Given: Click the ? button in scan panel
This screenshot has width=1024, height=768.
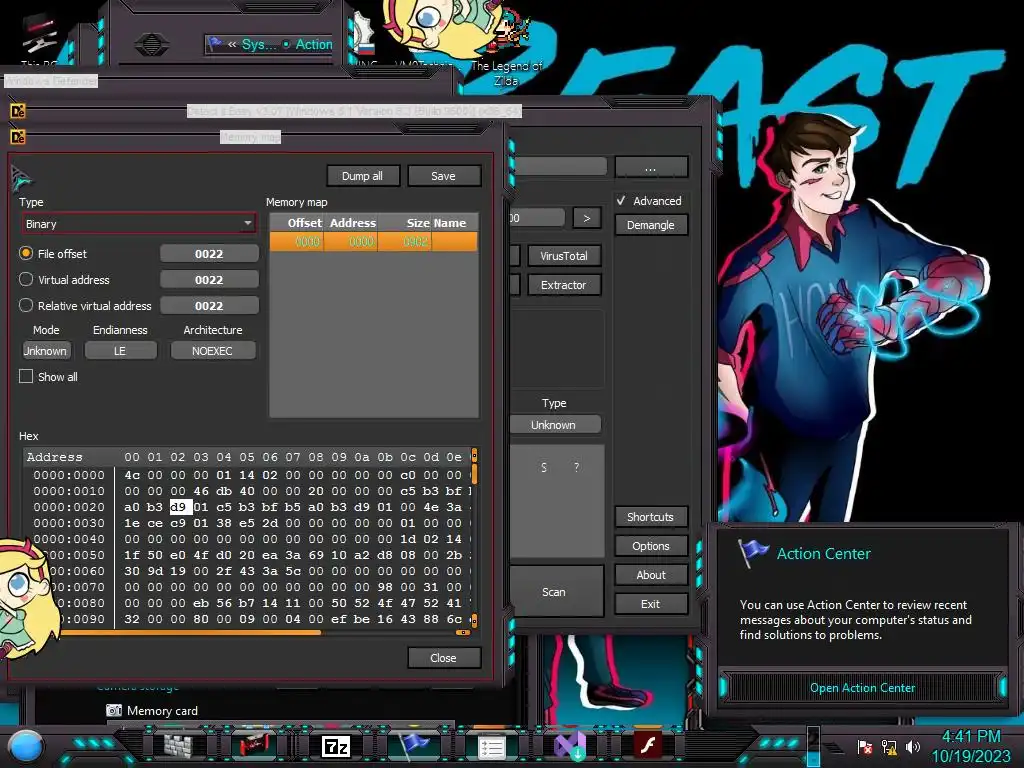Looking at the screenshot, I should pyautogui.click(x=577, y=468).
